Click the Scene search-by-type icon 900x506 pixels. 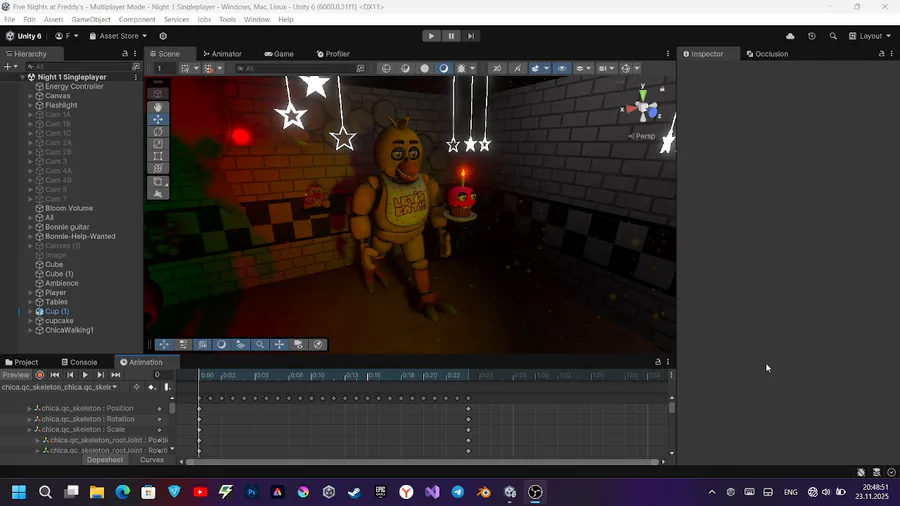click(360, 68)
